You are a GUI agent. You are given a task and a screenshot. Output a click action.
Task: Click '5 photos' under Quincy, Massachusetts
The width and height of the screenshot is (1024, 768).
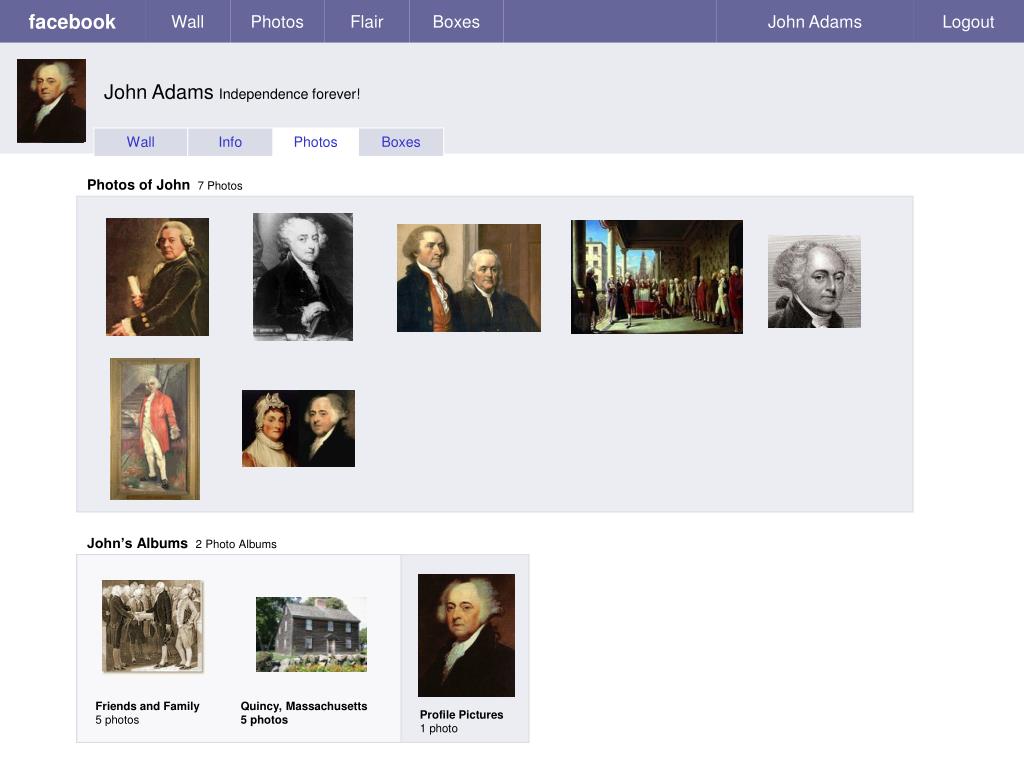point(264,720)
